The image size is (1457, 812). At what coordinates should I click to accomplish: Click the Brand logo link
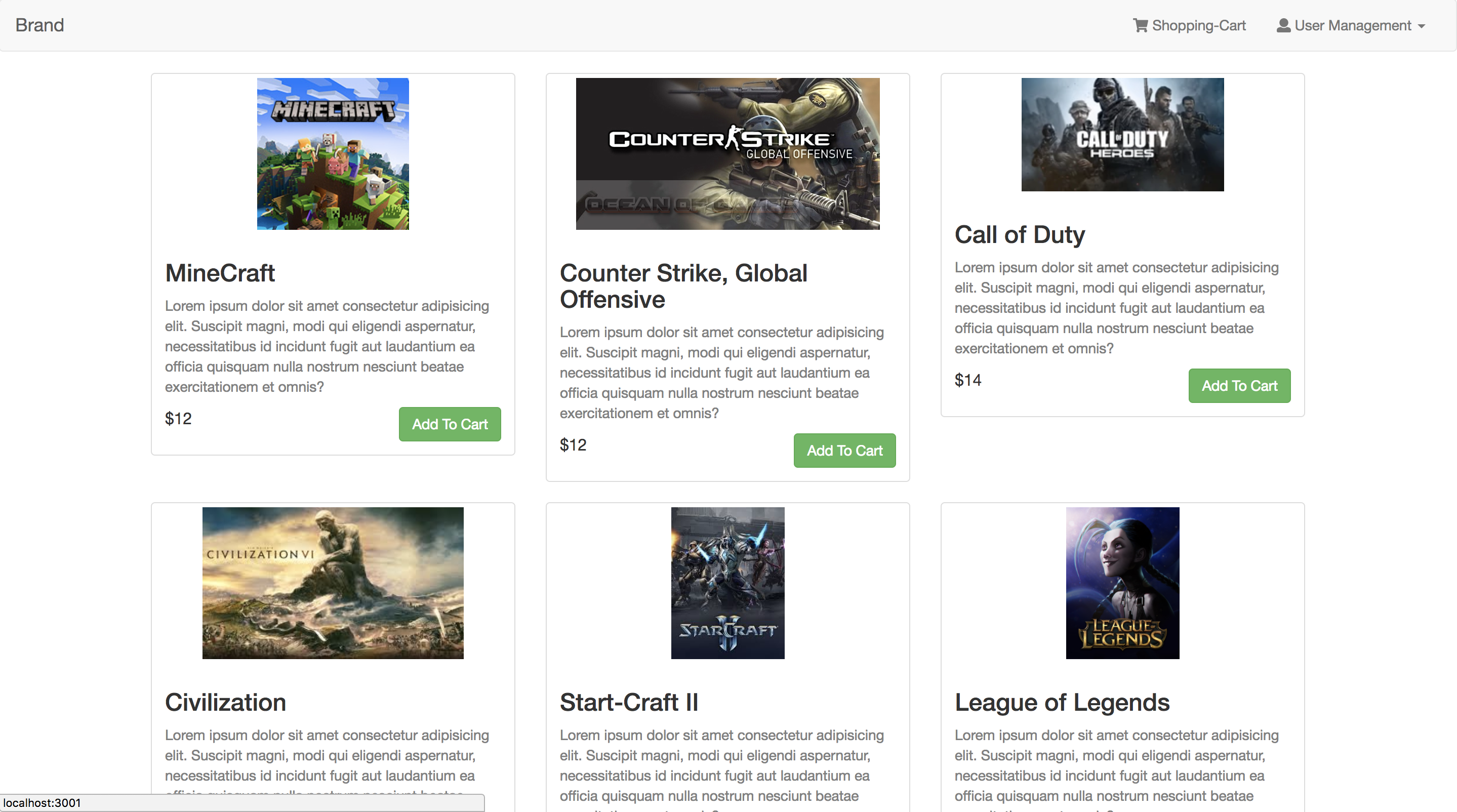(x=39, y=25)
